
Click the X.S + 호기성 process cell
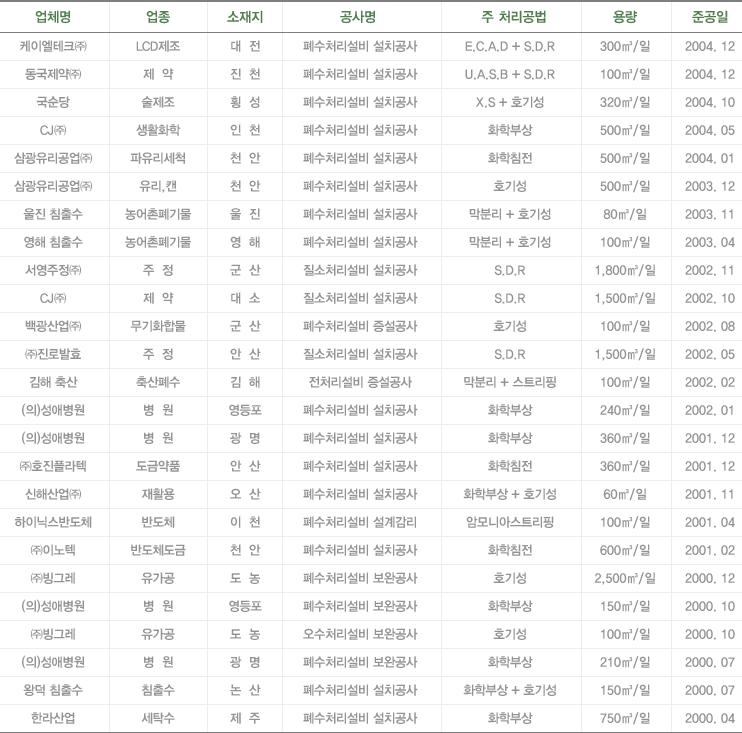click(510, 102)
